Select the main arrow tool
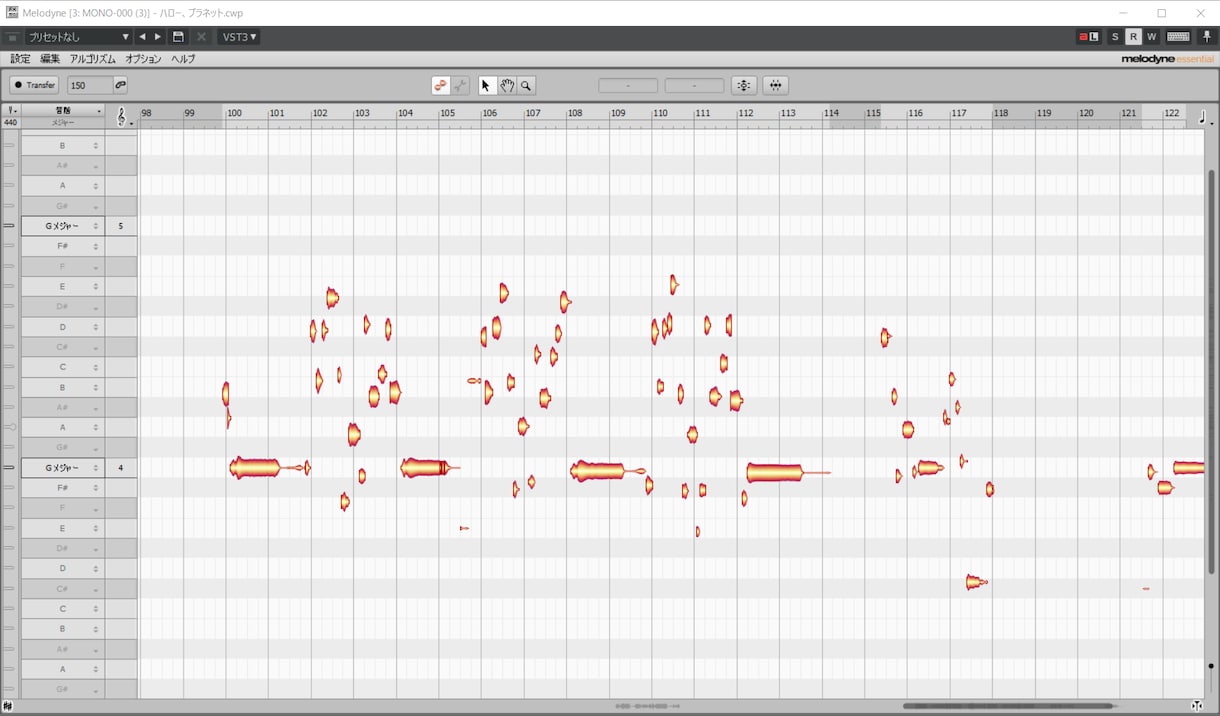The width and height of the screenshot is (1220, 716). tap(486, 86)
